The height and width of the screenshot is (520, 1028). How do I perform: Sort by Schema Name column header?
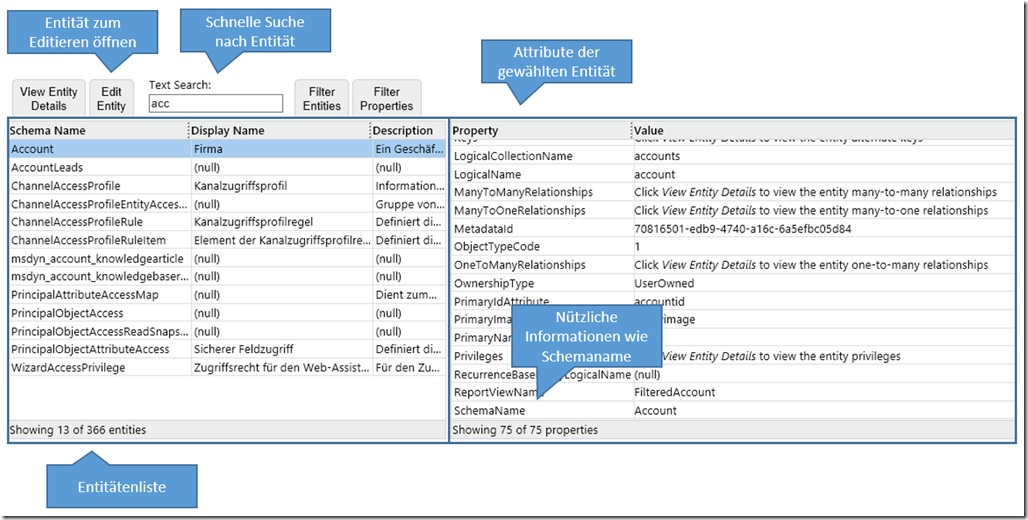97,130
